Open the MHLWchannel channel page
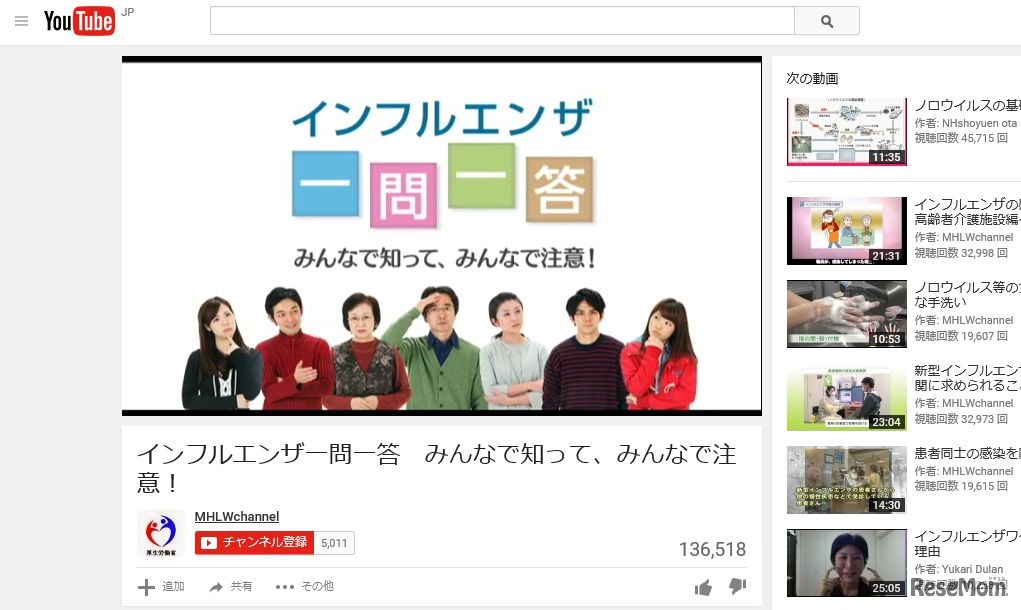 (236, 516)
